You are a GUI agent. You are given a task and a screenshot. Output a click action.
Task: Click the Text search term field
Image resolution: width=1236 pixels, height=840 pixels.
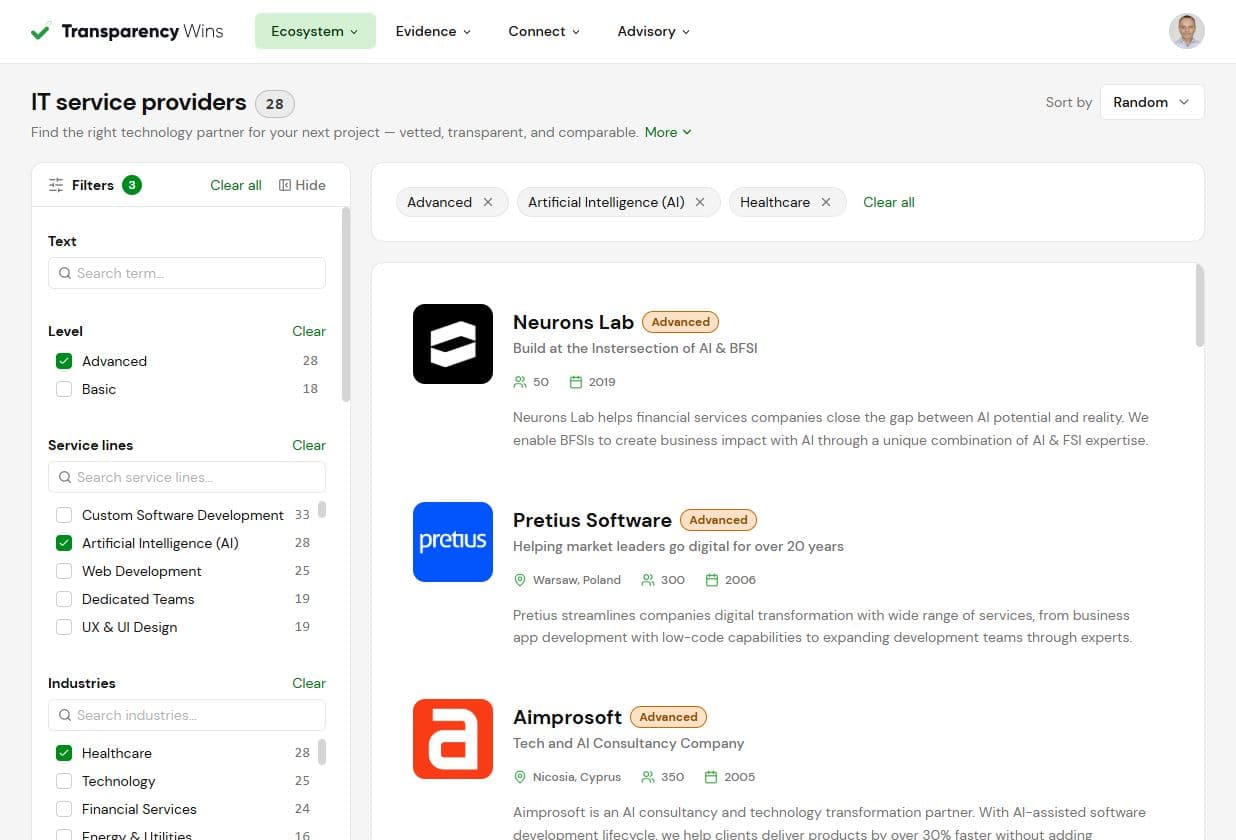tap(187, 273)
